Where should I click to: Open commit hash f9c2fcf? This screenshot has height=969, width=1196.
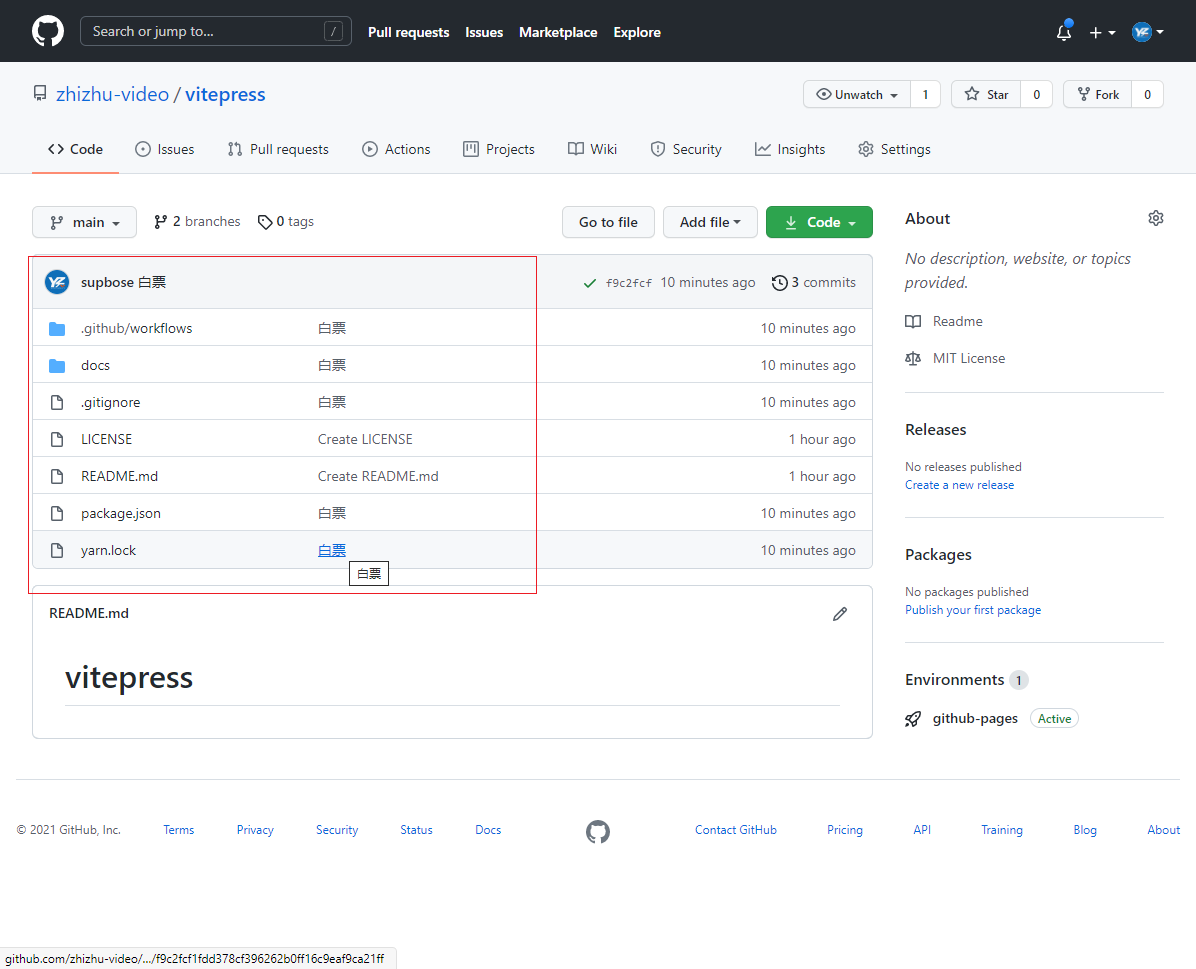tap(629, 283)
